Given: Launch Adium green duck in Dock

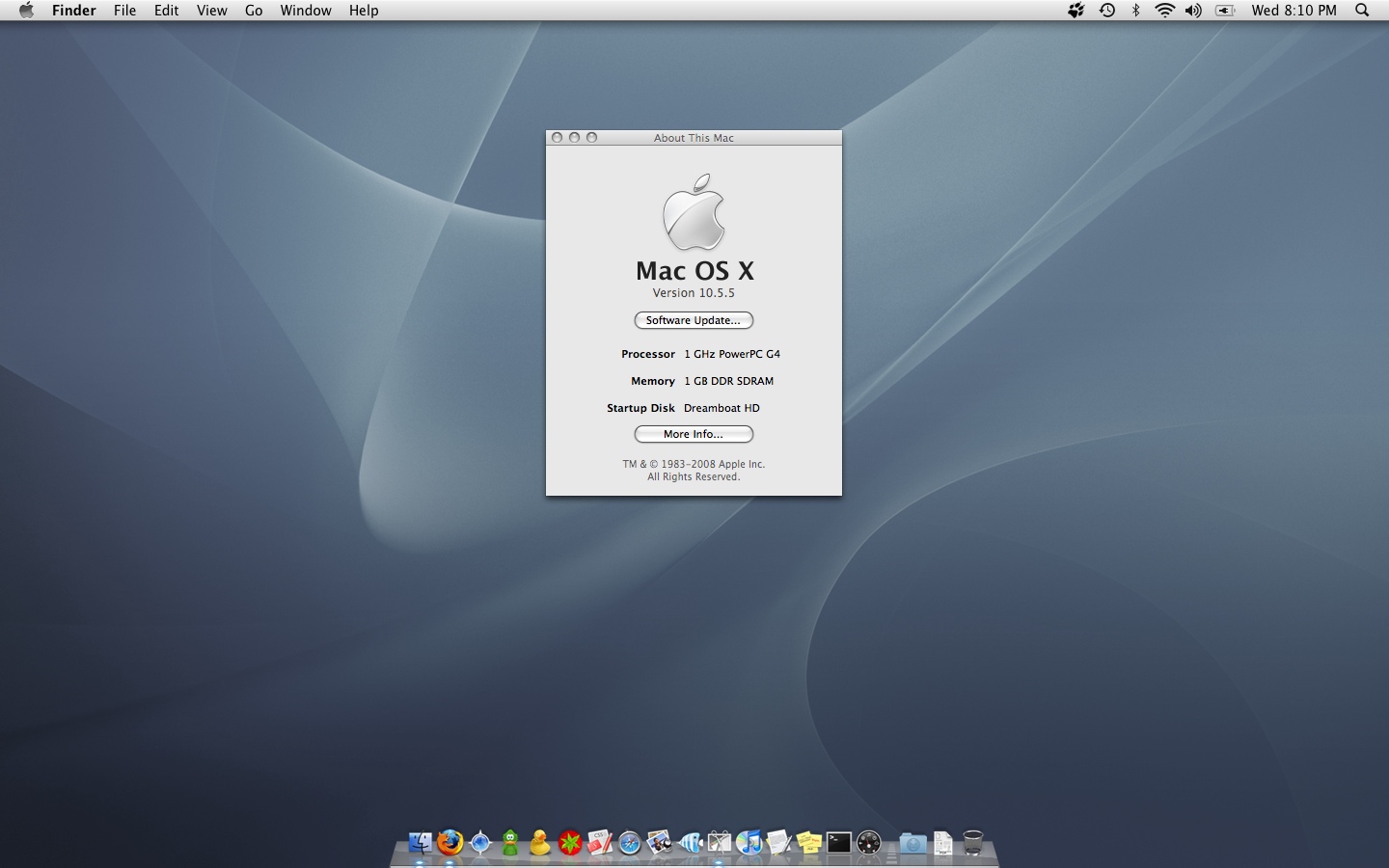Looking at the screenshot, I should 510,843.
